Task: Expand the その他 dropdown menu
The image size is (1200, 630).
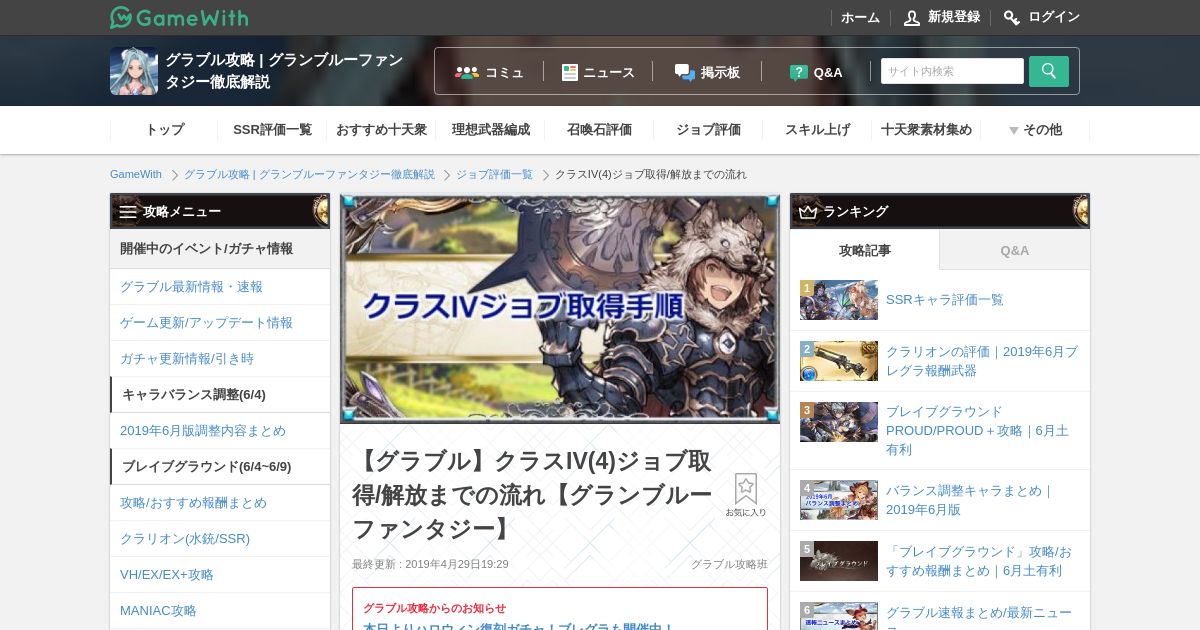Action: (1035, 130)
